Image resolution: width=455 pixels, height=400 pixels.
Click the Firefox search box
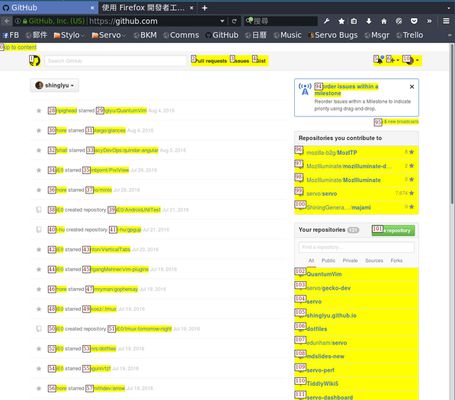(280, 21)
